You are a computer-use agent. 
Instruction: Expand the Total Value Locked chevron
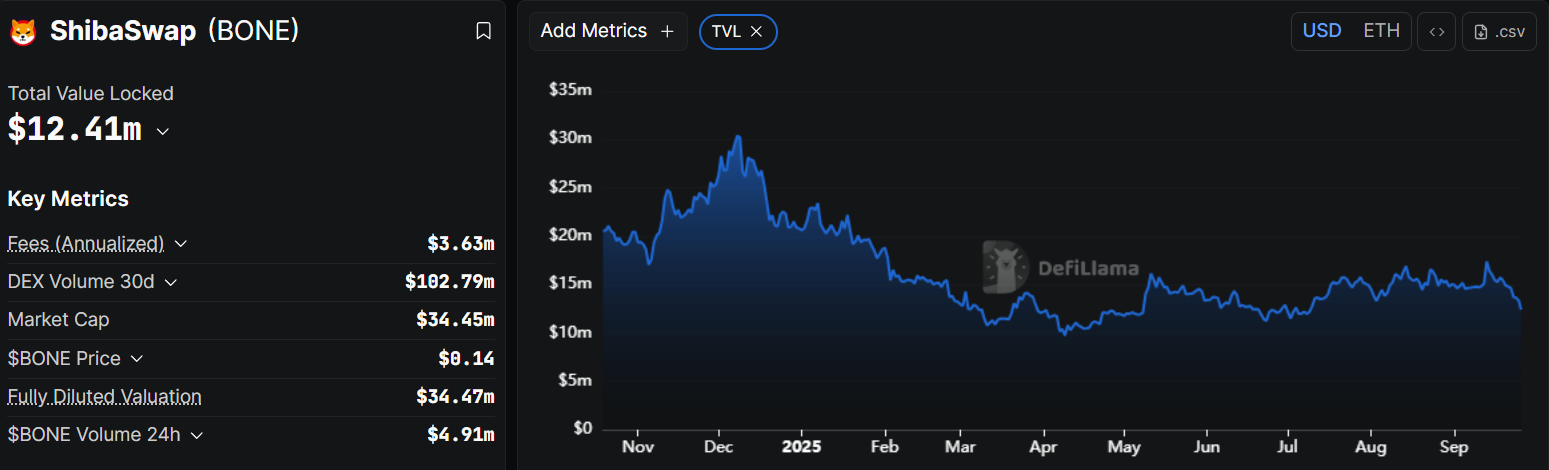(x=163, y=131)
